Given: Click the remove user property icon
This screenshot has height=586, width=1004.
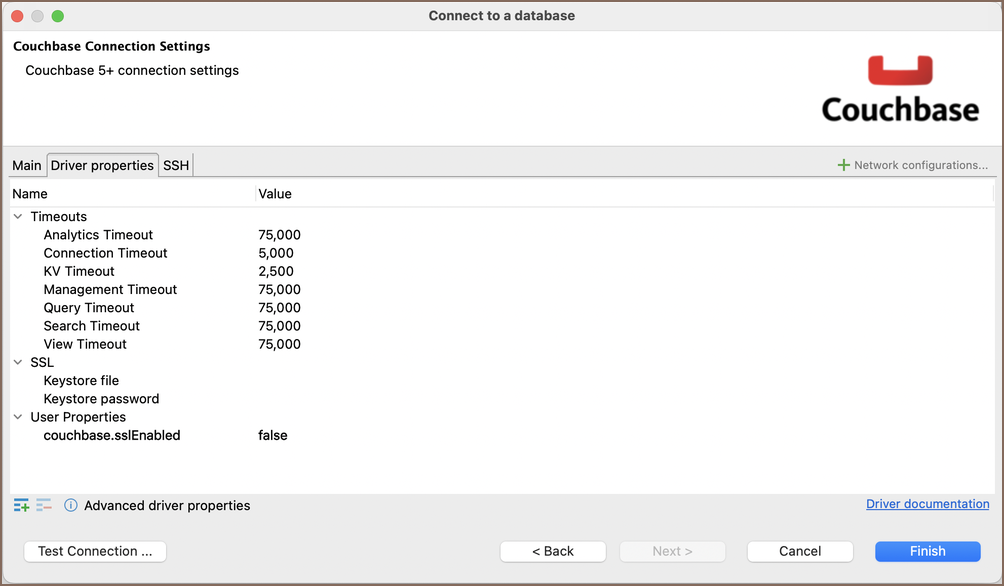Looking at the screenshot, I should [43, 506].
